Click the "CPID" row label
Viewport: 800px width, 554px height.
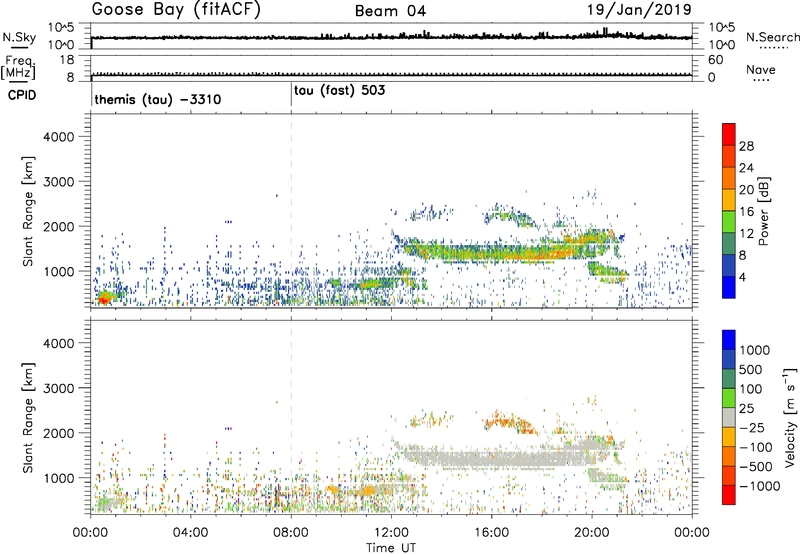[x=22, y=95]
